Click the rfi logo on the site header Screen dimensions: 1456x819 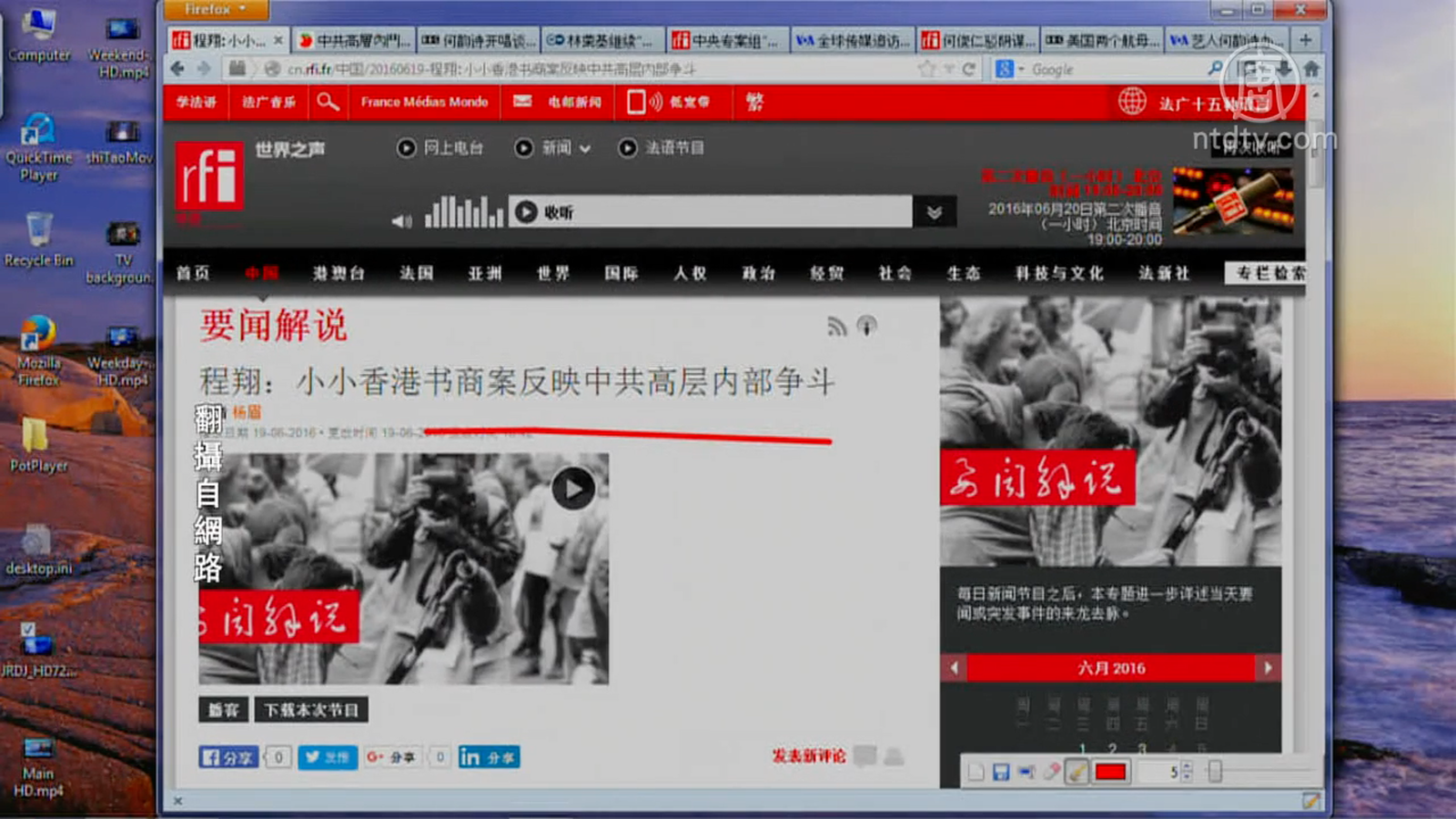click(x=209, y=176)
